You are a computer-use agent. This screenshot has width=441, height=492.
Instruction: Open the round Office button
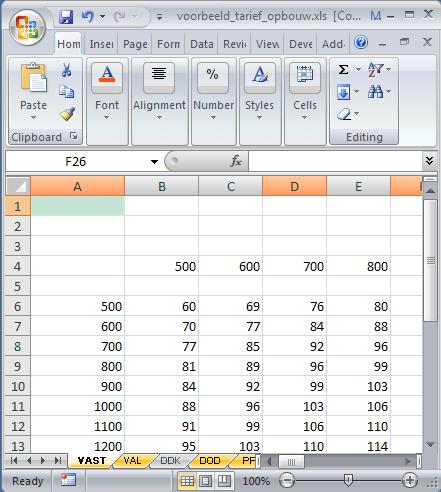click(x=27, y=28)
